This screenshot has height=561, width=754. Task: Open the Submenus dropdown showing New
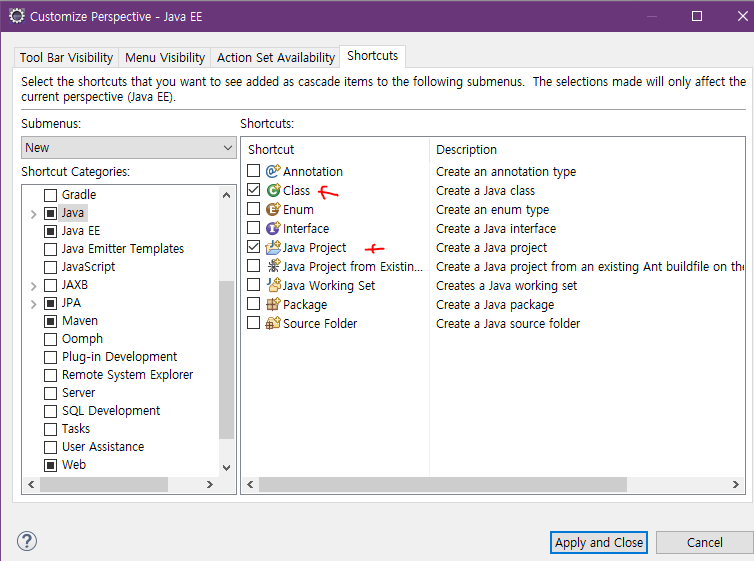(x=128, y=148)
